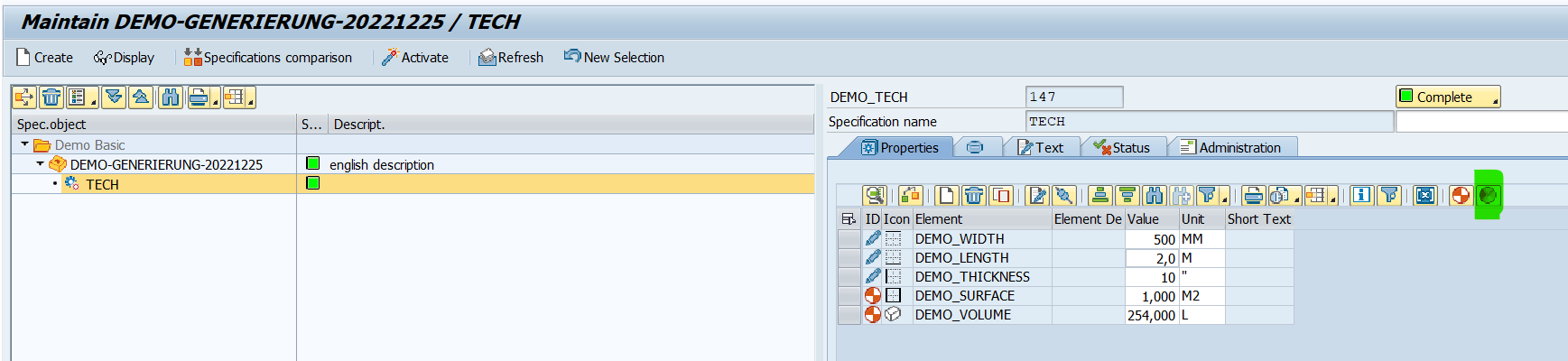
Task: Click the expand all nodes icon in the tree toolbar
Action: (x=114, y=97)
